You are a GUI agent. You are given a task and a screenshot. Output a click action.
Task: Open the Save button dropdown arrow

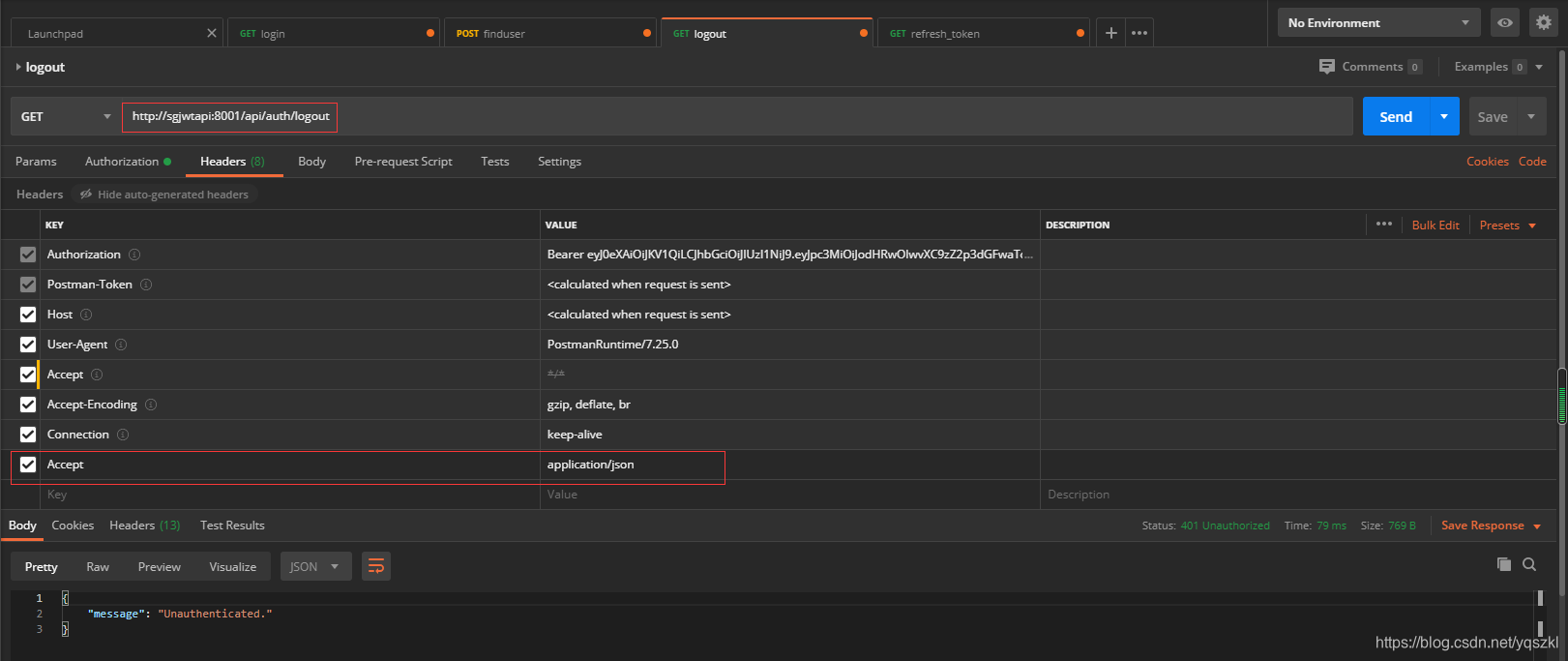click(1531, 116)
